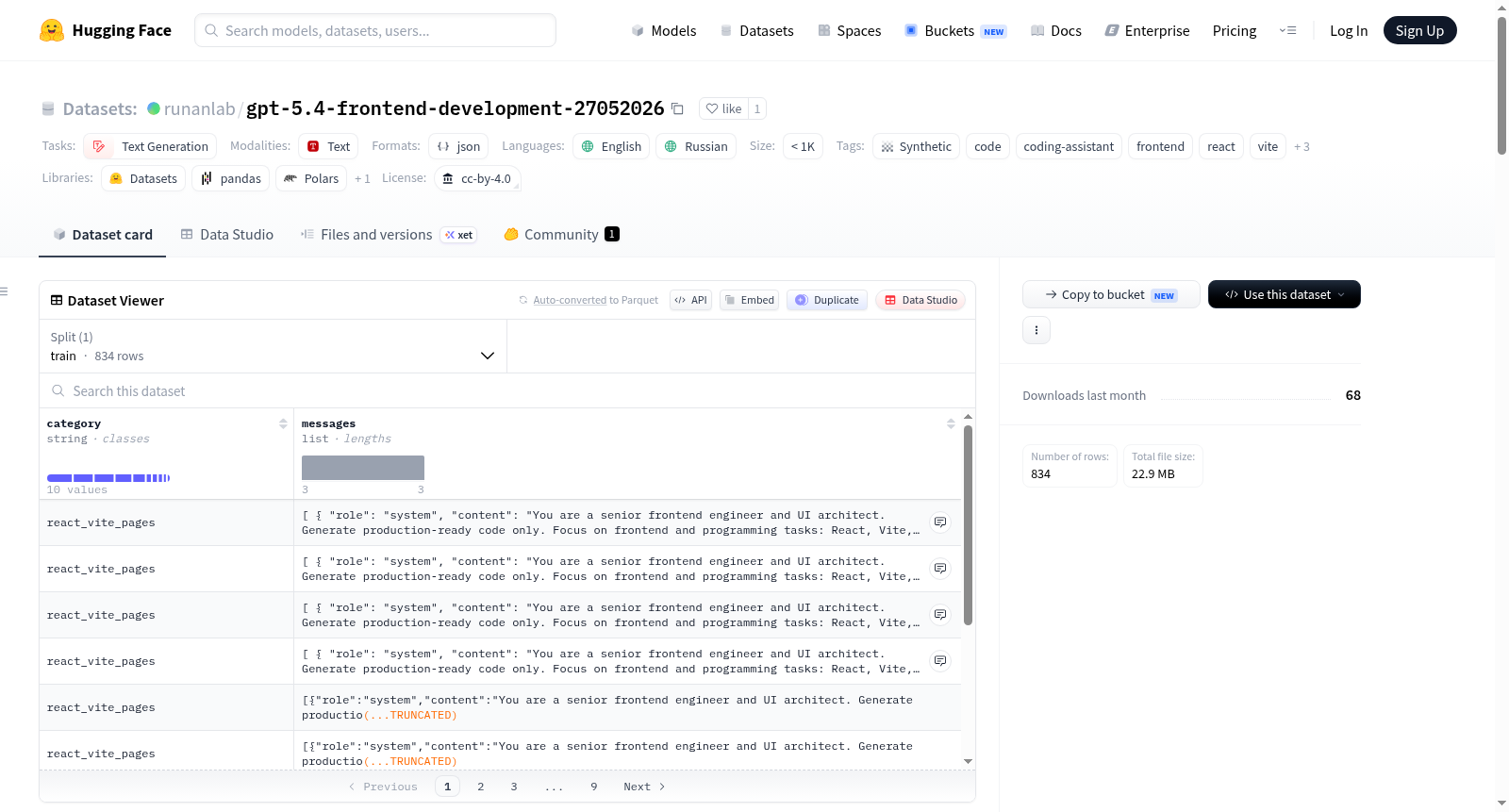This screenshot has height=812, width=1509.
Task: Select the frontend tag
Action: tap(1160, 146)
